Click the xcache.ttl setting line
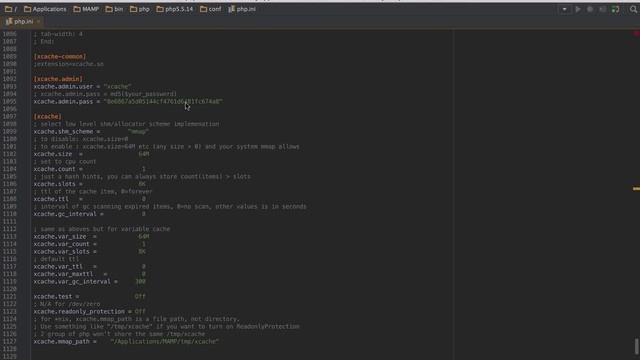Screen dimensions: 640x360 (x=90, y=199)
